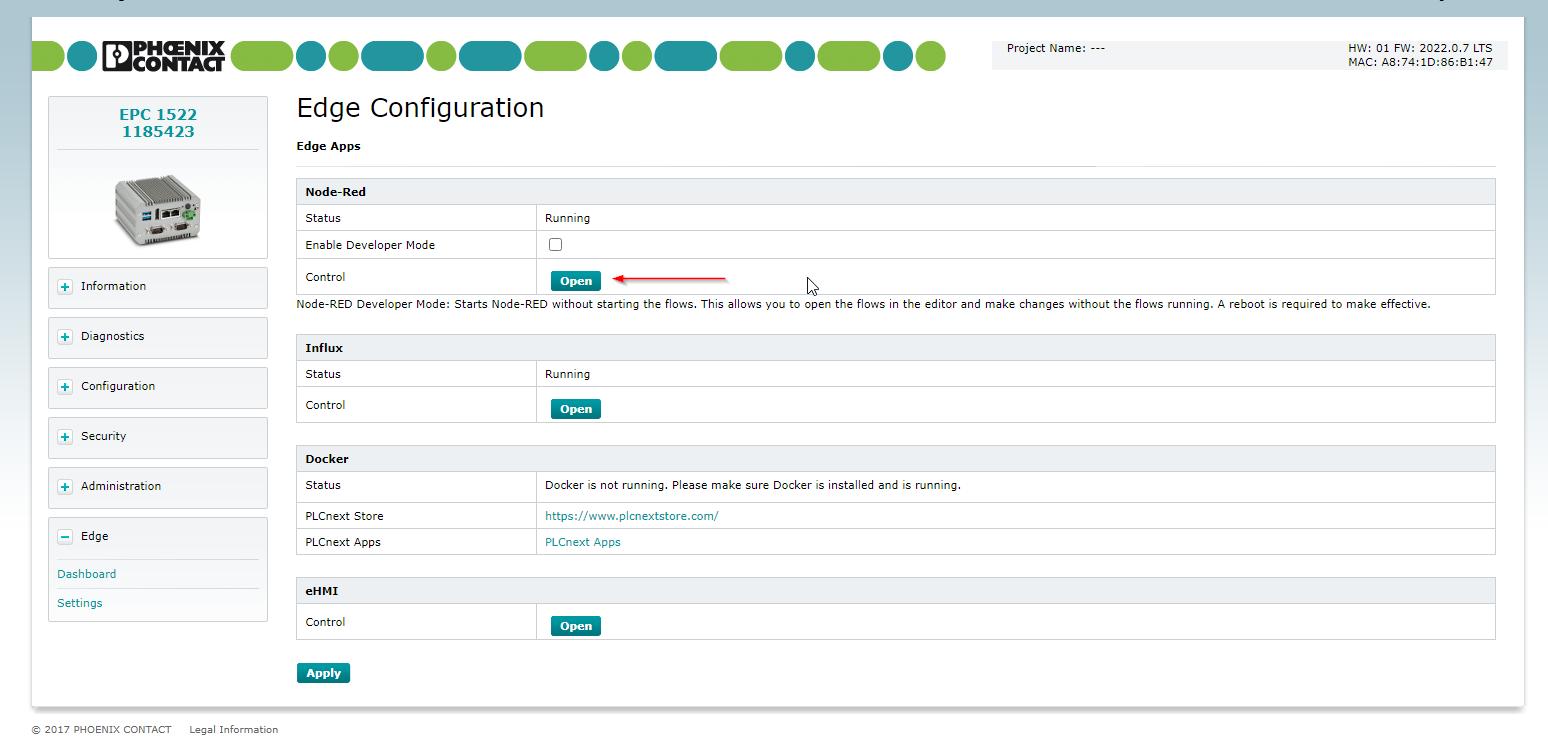Open the PLCnext Apps link

(583, 542)
